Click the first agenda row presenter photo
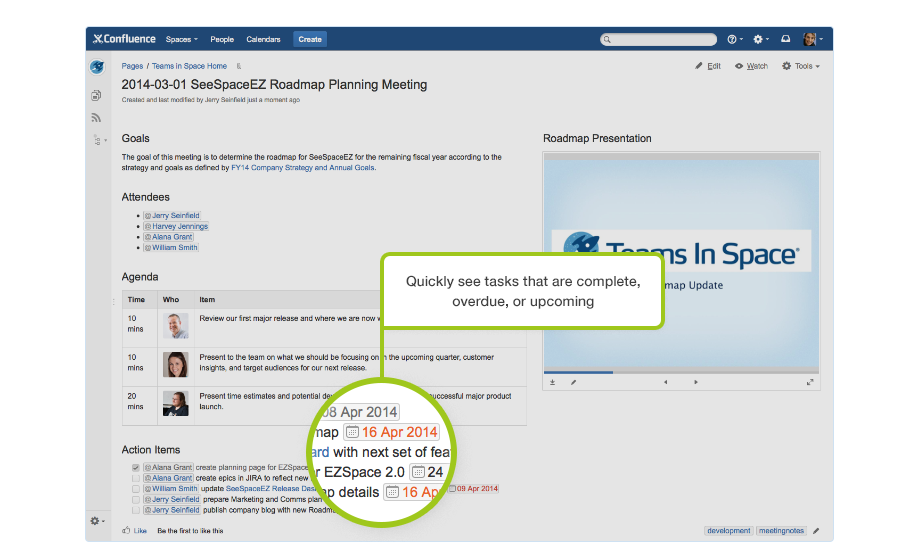920x542 pixels. pyautogui.click(x=175, y=326)
